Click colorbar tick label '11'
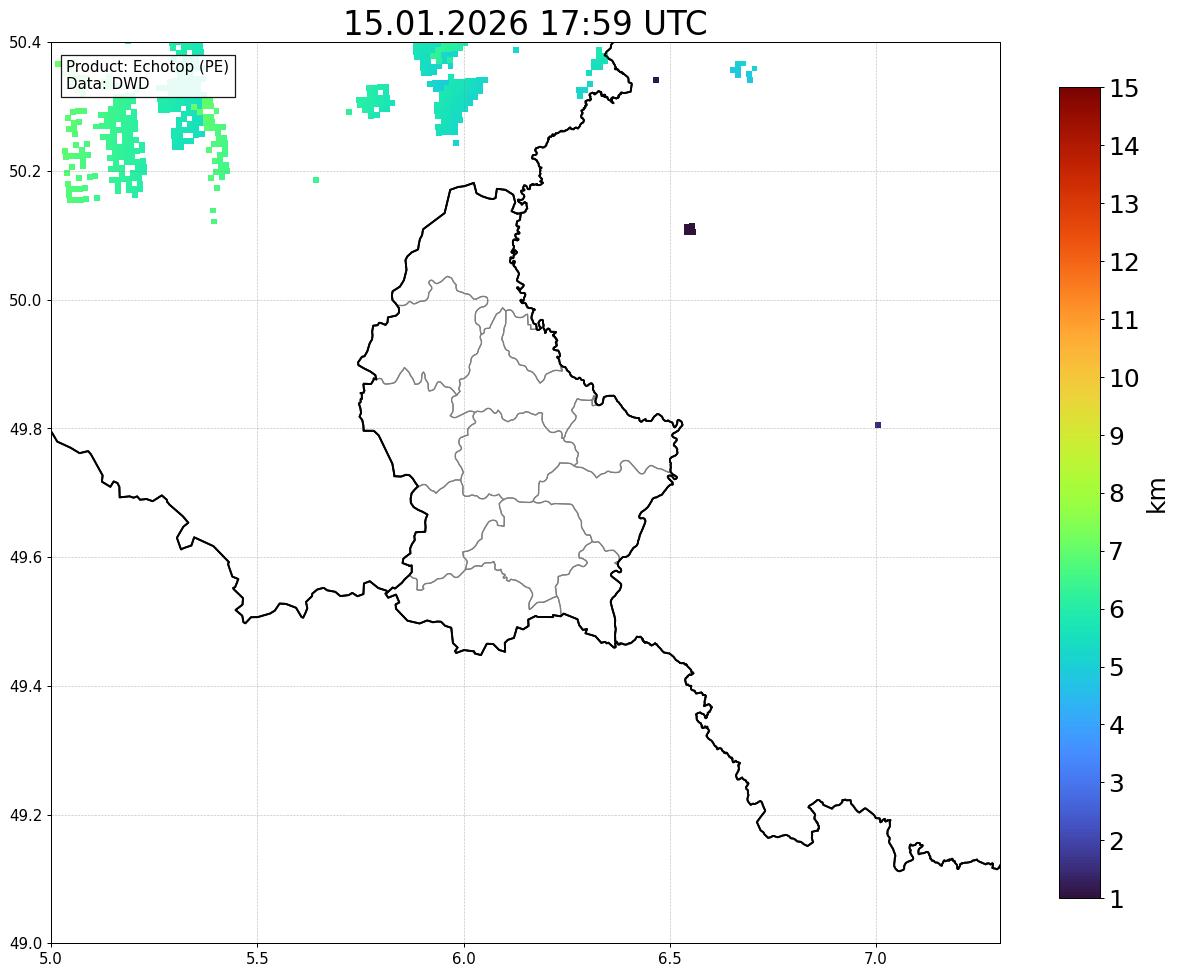 [x=1124, y=320]
